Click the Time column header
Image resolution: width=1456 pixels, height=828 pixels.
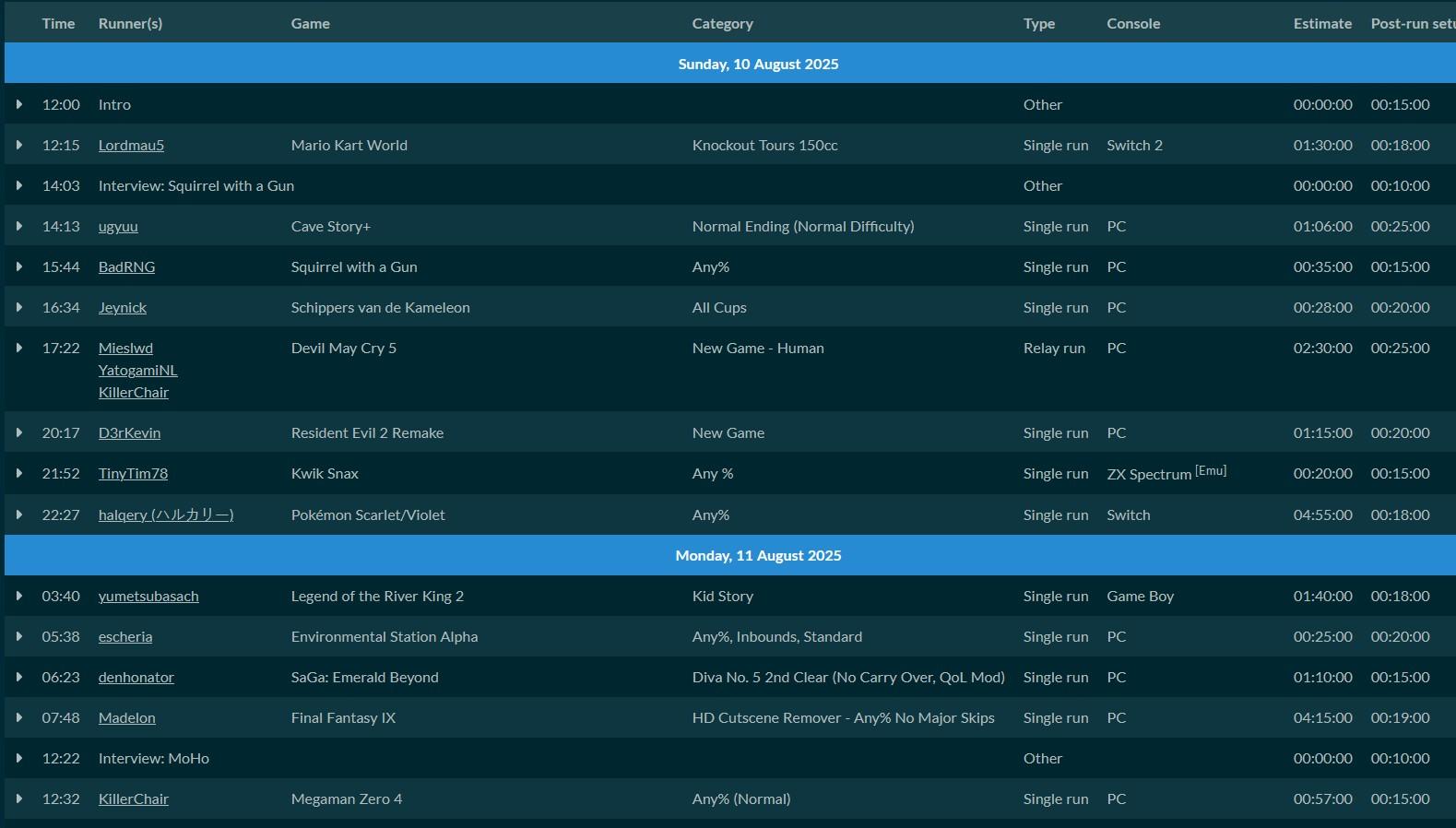pos(58,23)
